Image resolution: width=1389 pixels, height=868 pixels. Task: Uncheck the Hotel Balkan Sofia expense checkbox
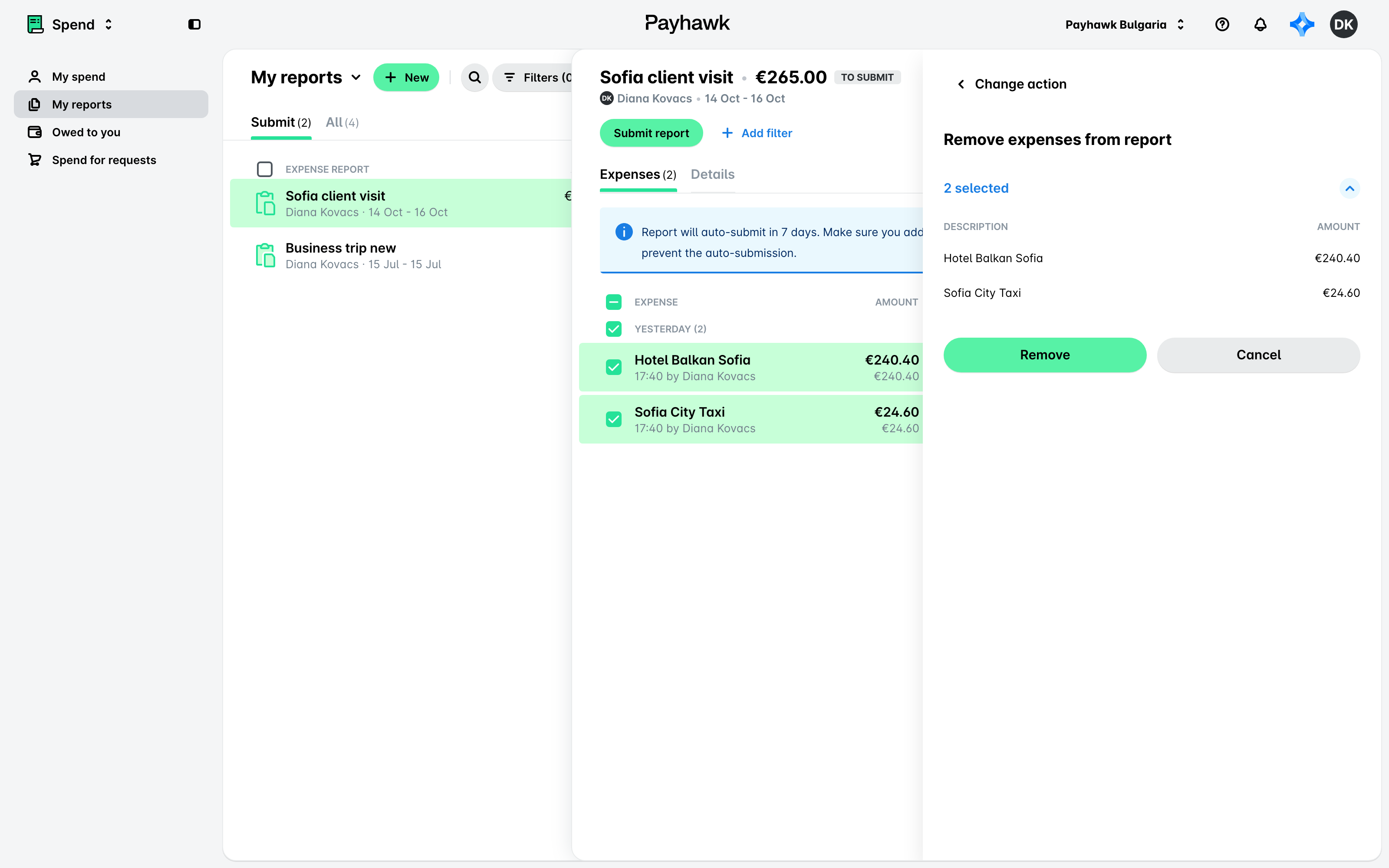pyautogui.click(x=614, y=368)
